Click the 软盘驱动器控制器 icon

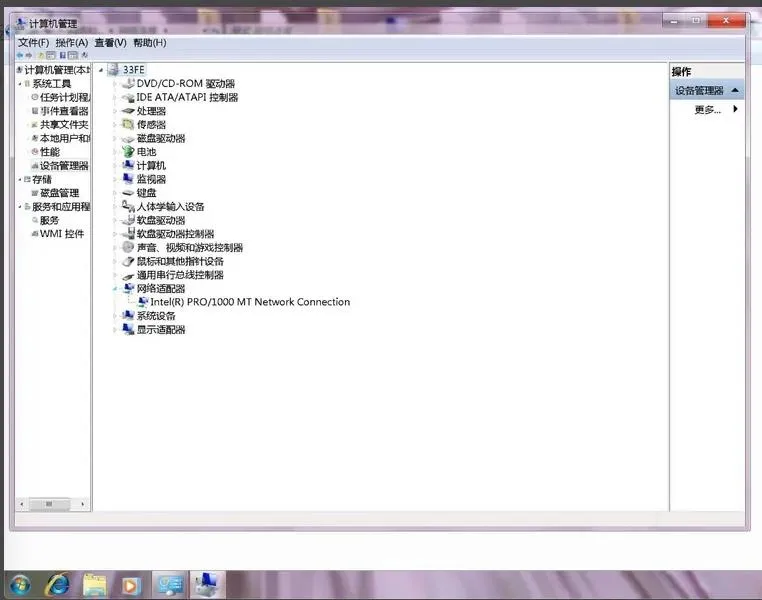click(128, 234)
